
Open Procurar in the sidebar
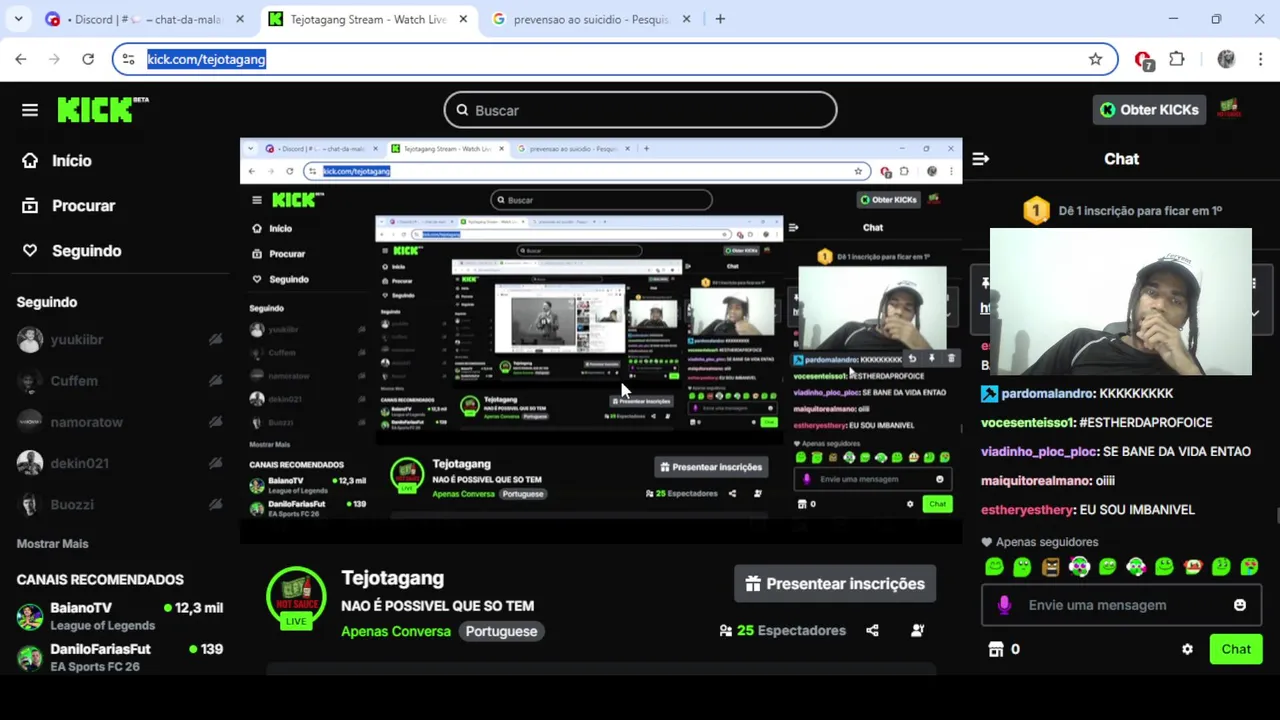click(x=69, y=206)
